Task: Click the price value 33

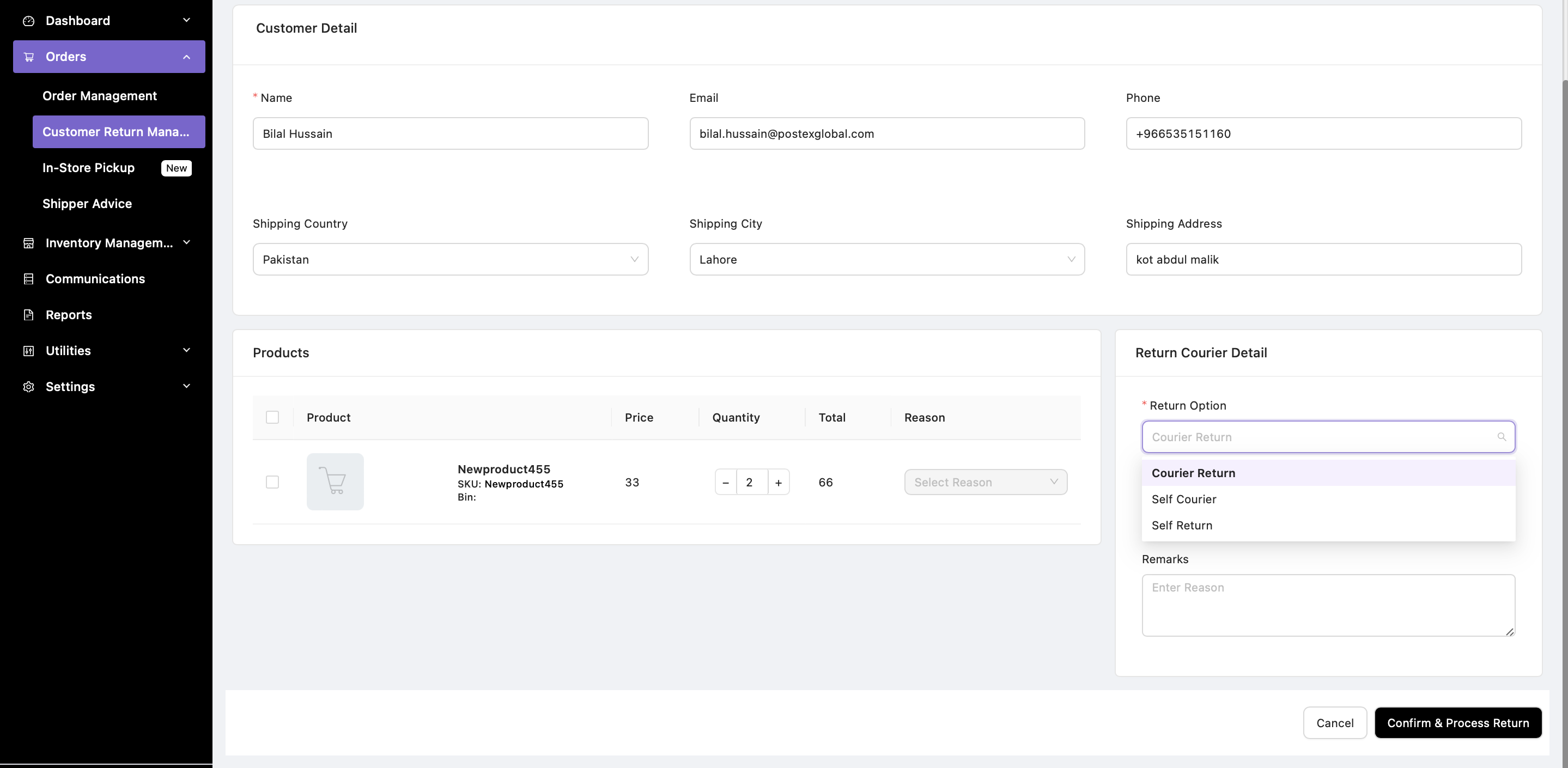Action: click(632, 482)
